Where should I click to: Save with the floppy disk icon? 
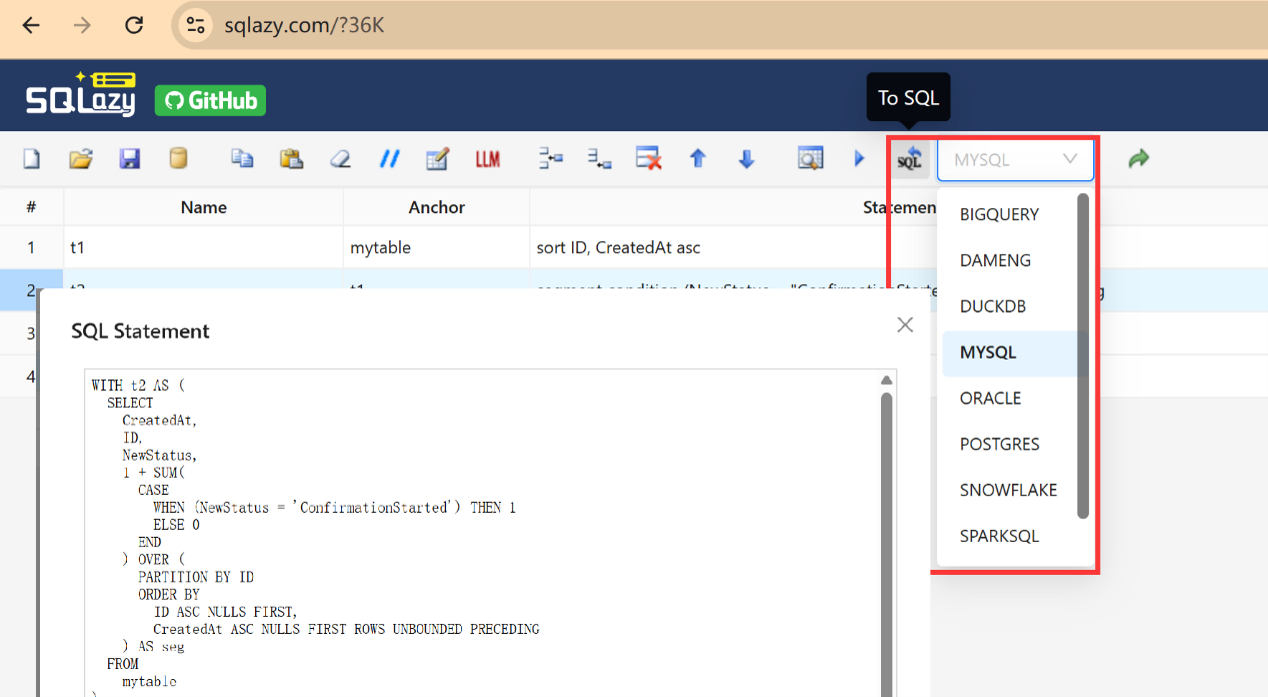(130, 159)
